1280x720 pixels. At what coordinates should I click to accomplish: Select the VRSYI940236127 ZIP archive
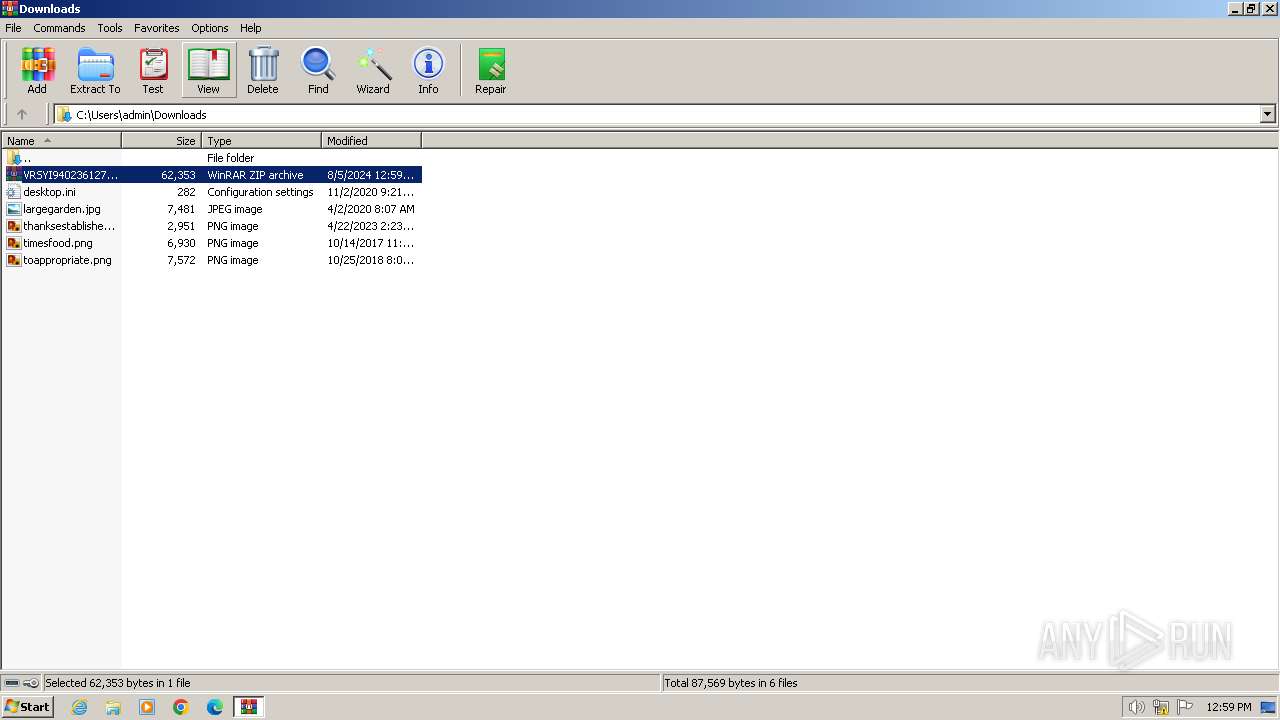[x=212, y=175]
